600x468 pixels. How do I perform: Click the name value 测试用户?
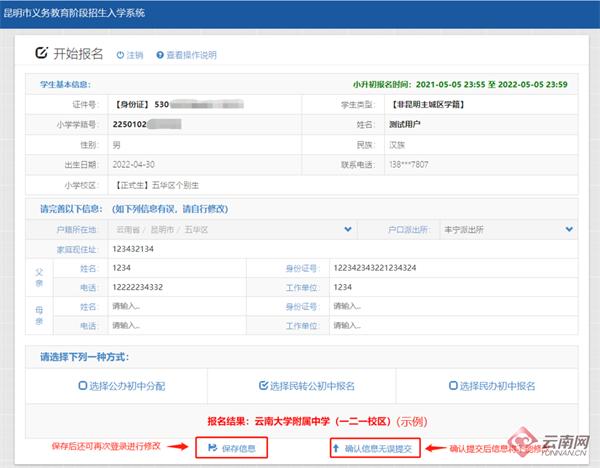(x=405, y=124)
